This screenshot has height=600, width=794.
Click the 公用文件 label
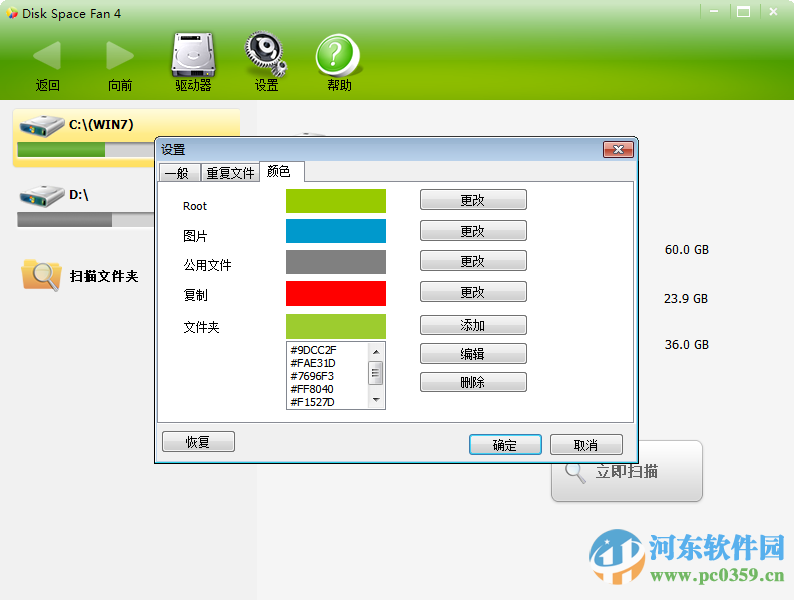coord(207,265)
